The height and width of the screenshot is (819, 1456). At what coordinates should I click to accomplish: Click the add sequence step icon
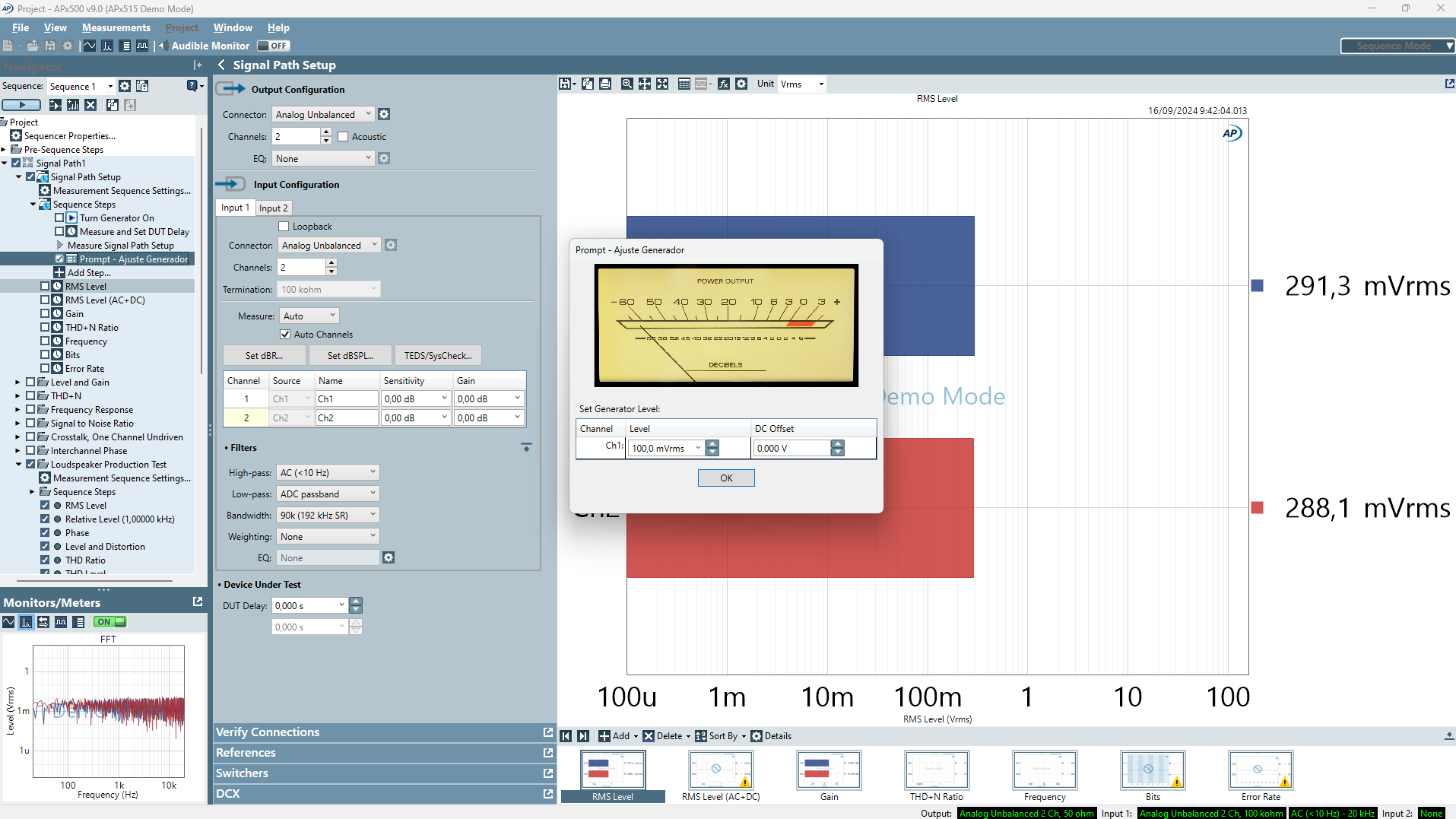(x=56, y=105)
